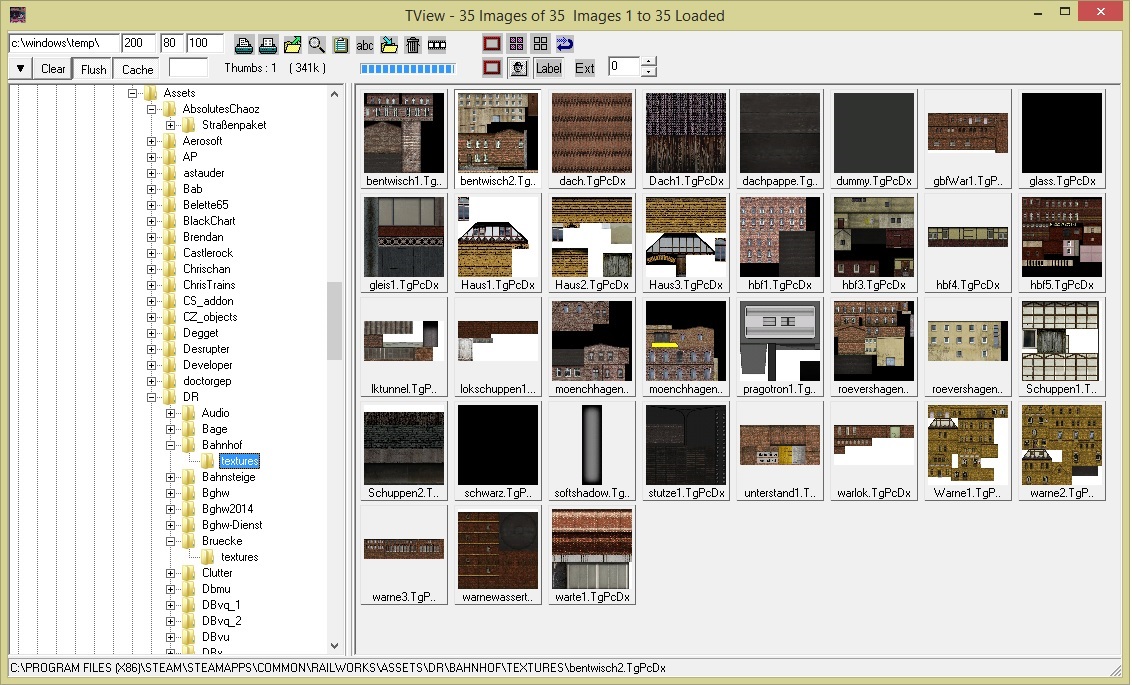Image resolution: width=1132 pixels, height=685 pixels.
Task: Click the 'abc' rename icon
Action: (x=365, y=44)
